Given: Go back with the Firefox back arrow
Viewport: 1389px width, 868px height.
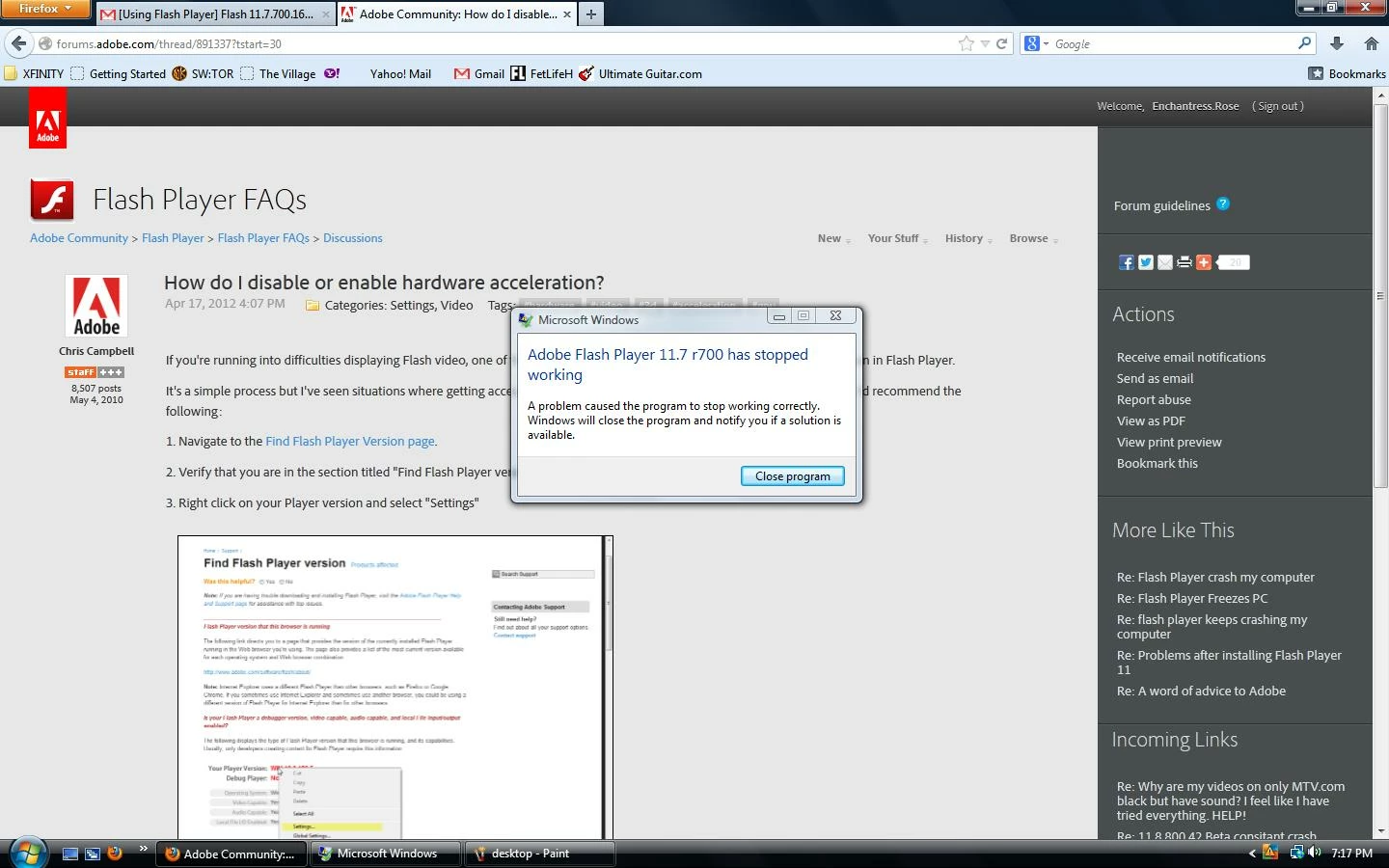Looking at the screenshot, I should pos(19,43).
